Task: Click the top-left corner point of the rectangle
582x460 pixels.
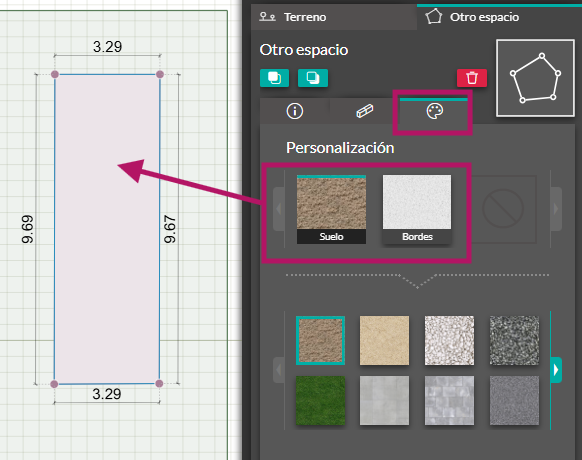Action: coord(55,74)
